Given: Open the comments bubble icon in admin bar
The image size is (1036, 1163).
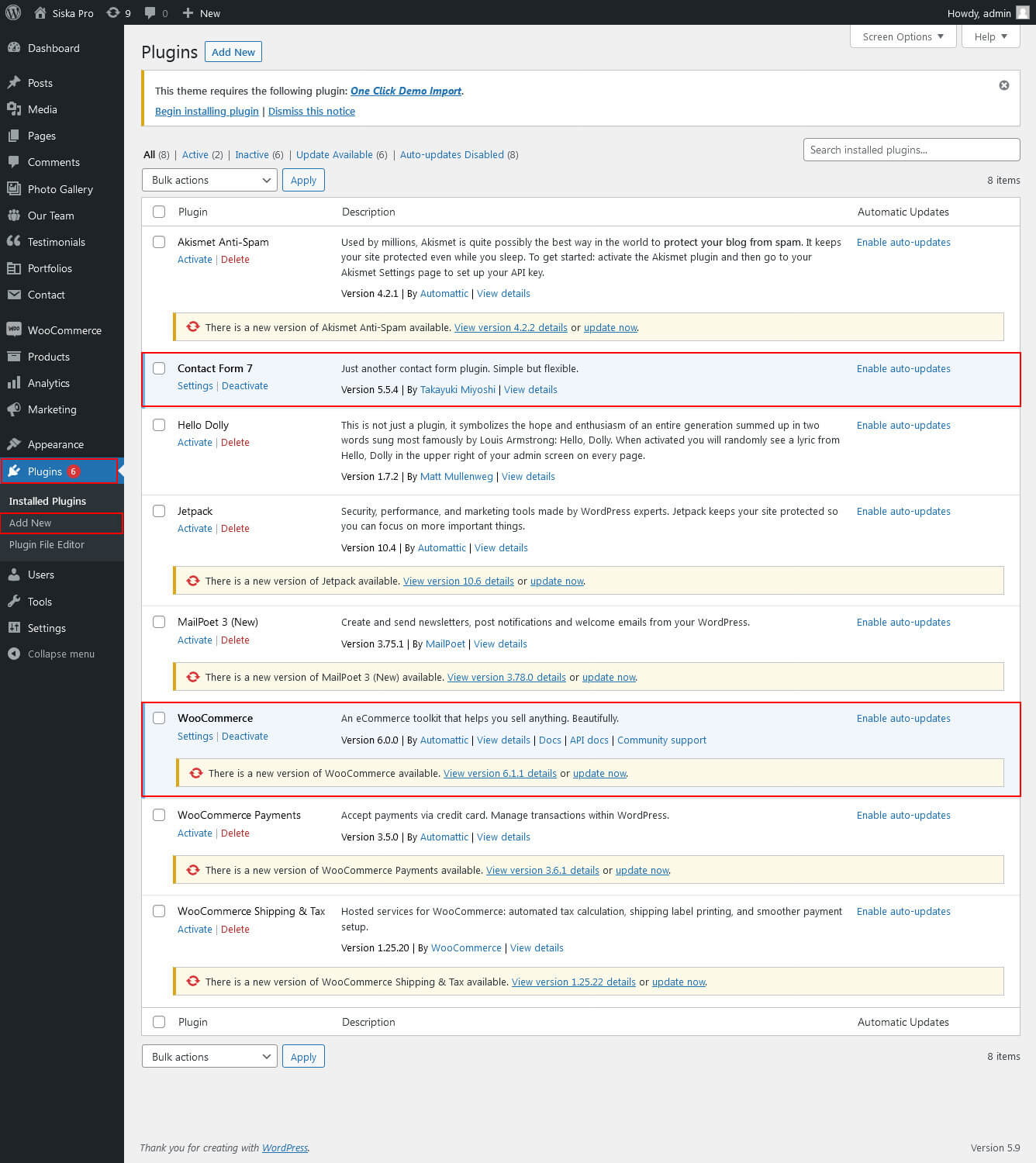Looking at the screenshot, I should 150,12.
